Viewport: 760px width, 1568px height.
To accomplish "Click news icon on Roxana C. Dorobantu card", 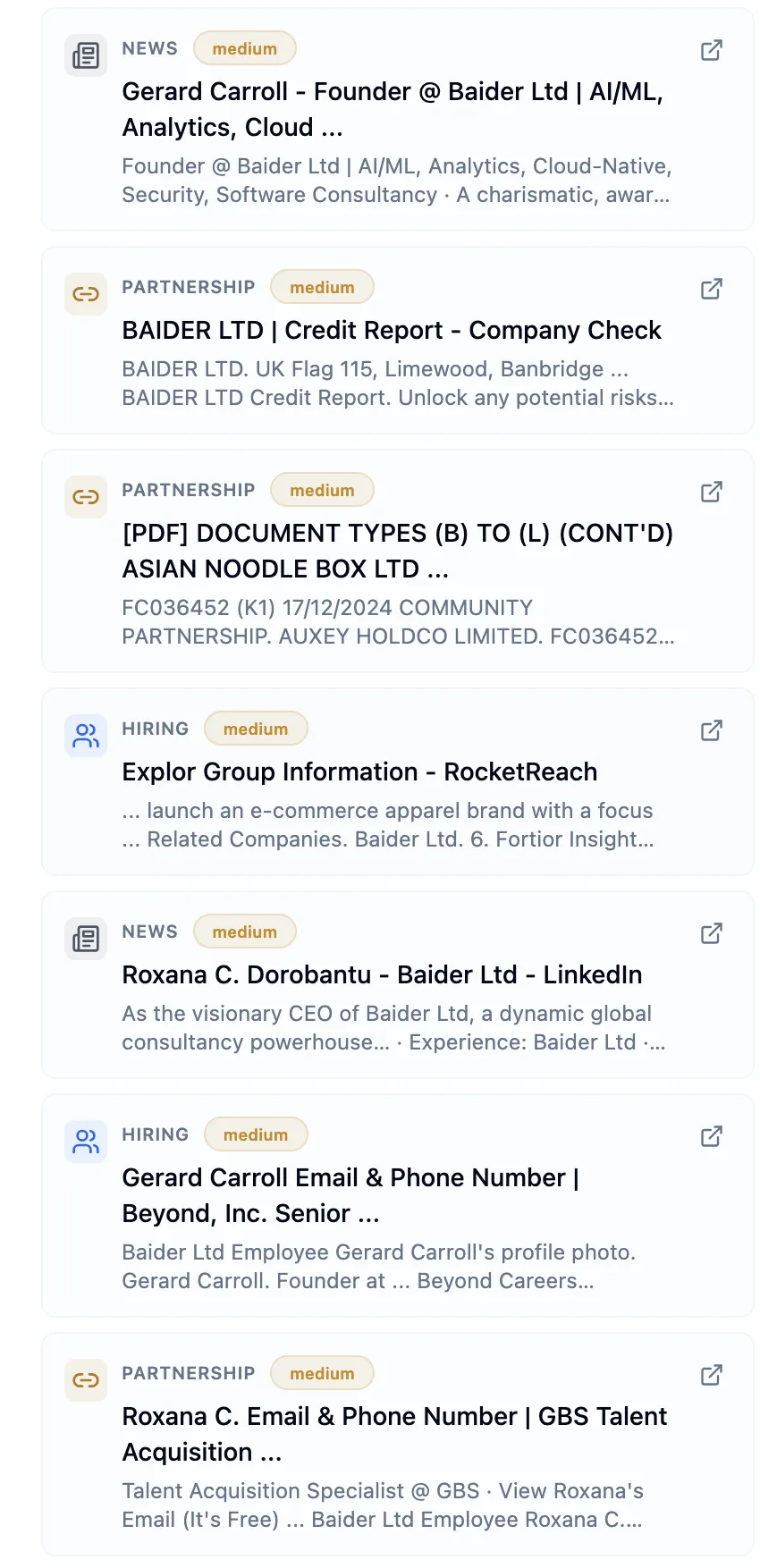I will 86,939.
